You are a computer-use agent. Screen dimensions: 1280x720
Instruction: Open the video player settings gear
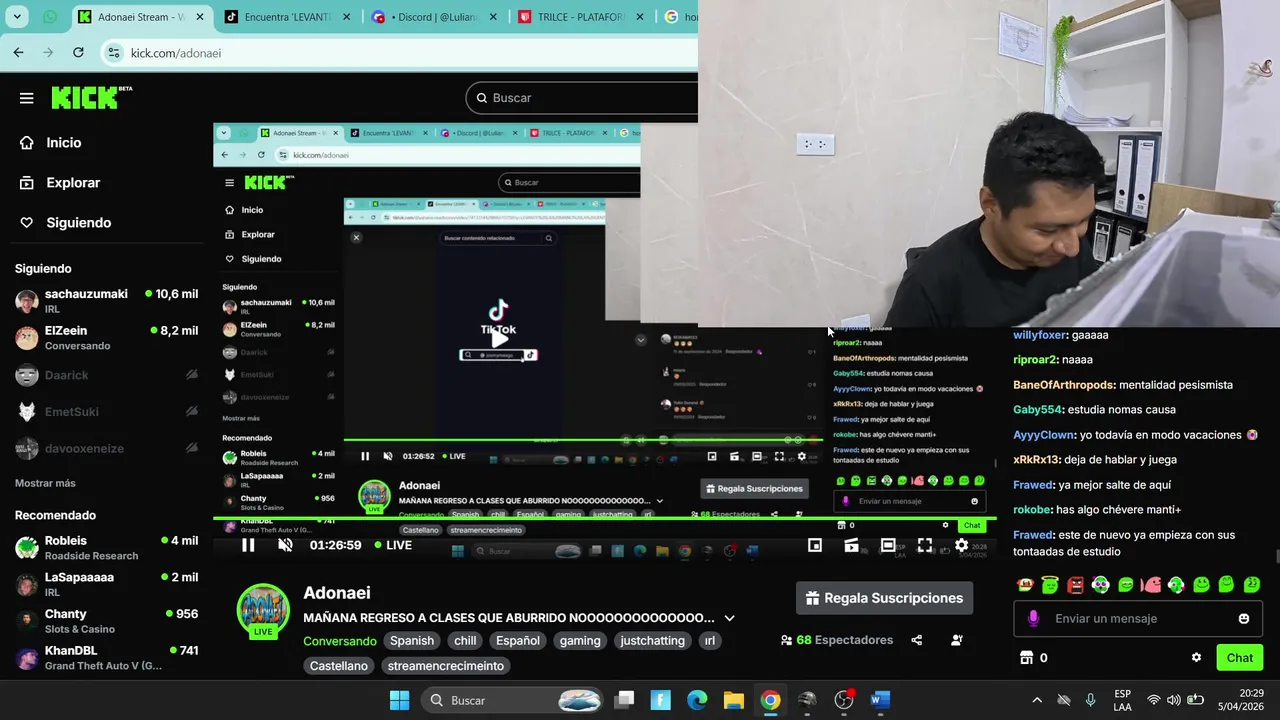(x=961, y=545)
